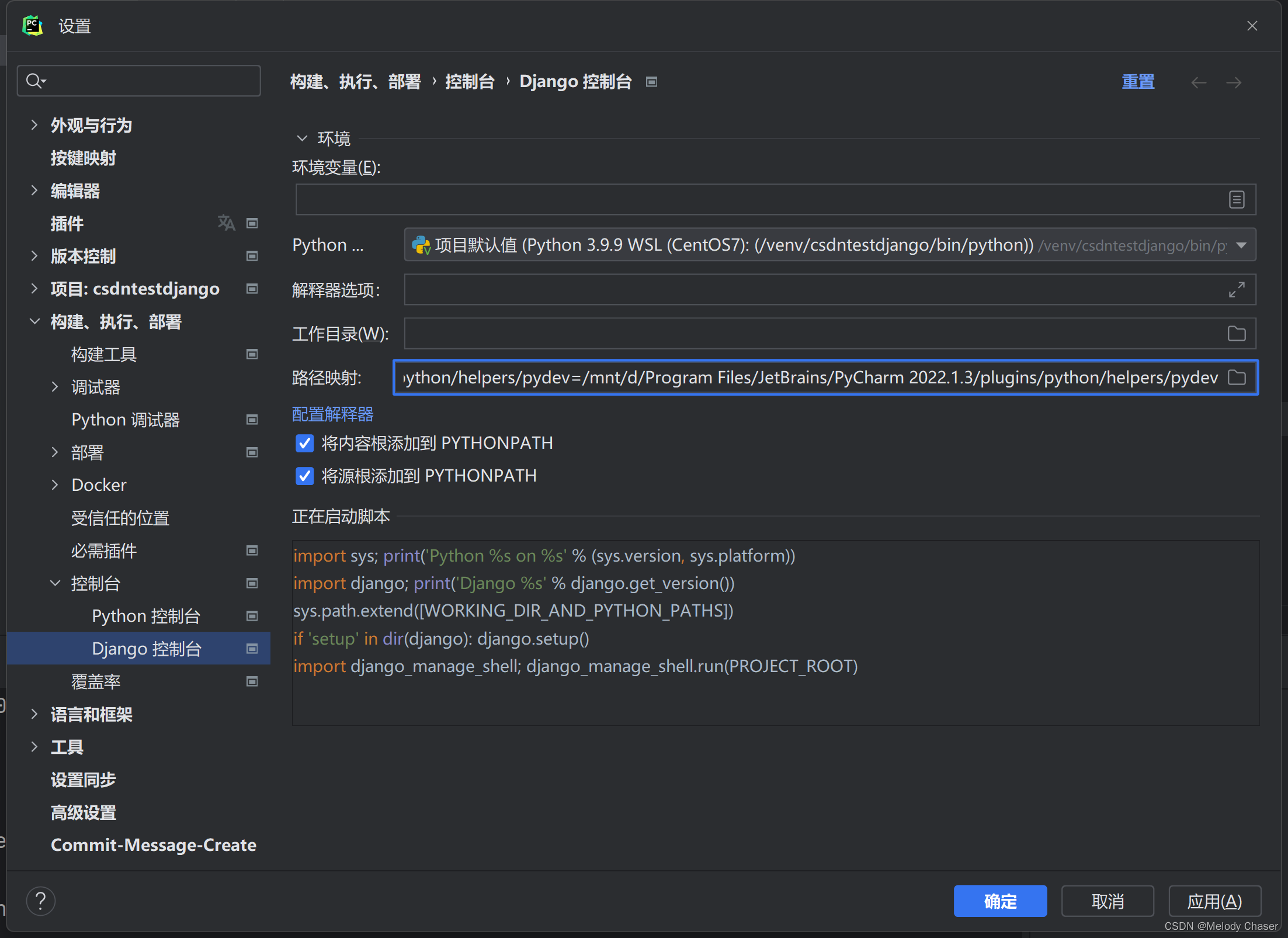
Task: Open 高级设置 settings page
Action: pyautogui.click(x=83, y=812)
